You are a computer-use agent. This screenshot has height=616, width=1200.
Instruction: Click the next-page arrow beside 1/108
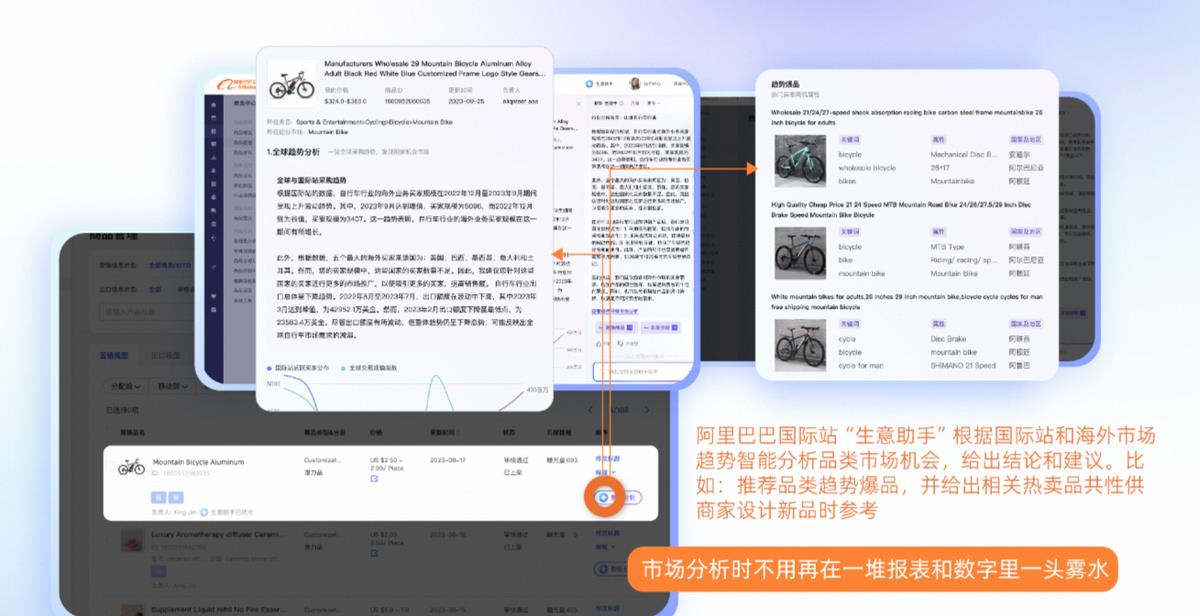pyautogui.click(x=647, y=409)
